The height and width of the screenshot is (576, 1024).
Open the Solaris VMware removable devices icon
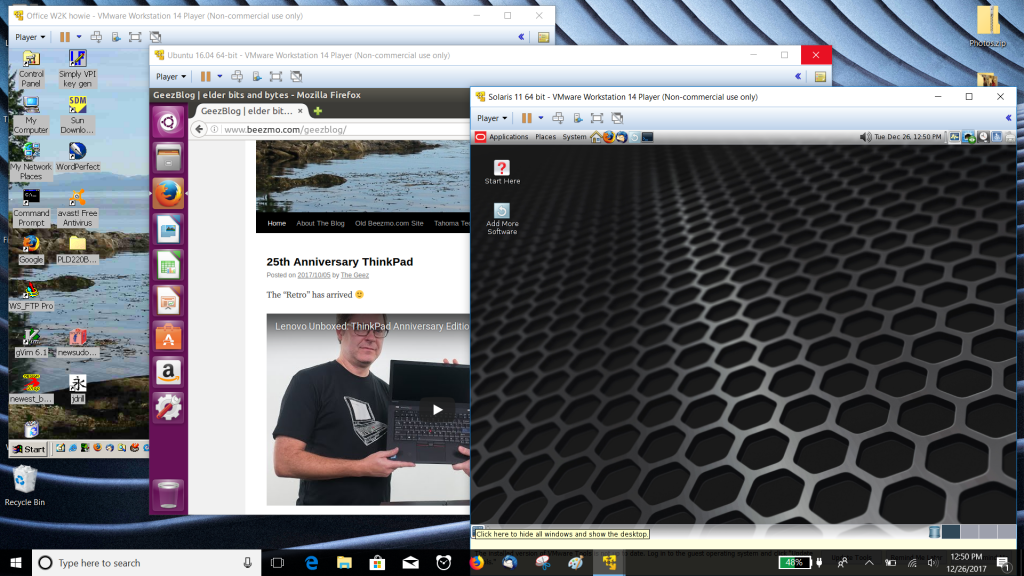(x=578, y=118)
